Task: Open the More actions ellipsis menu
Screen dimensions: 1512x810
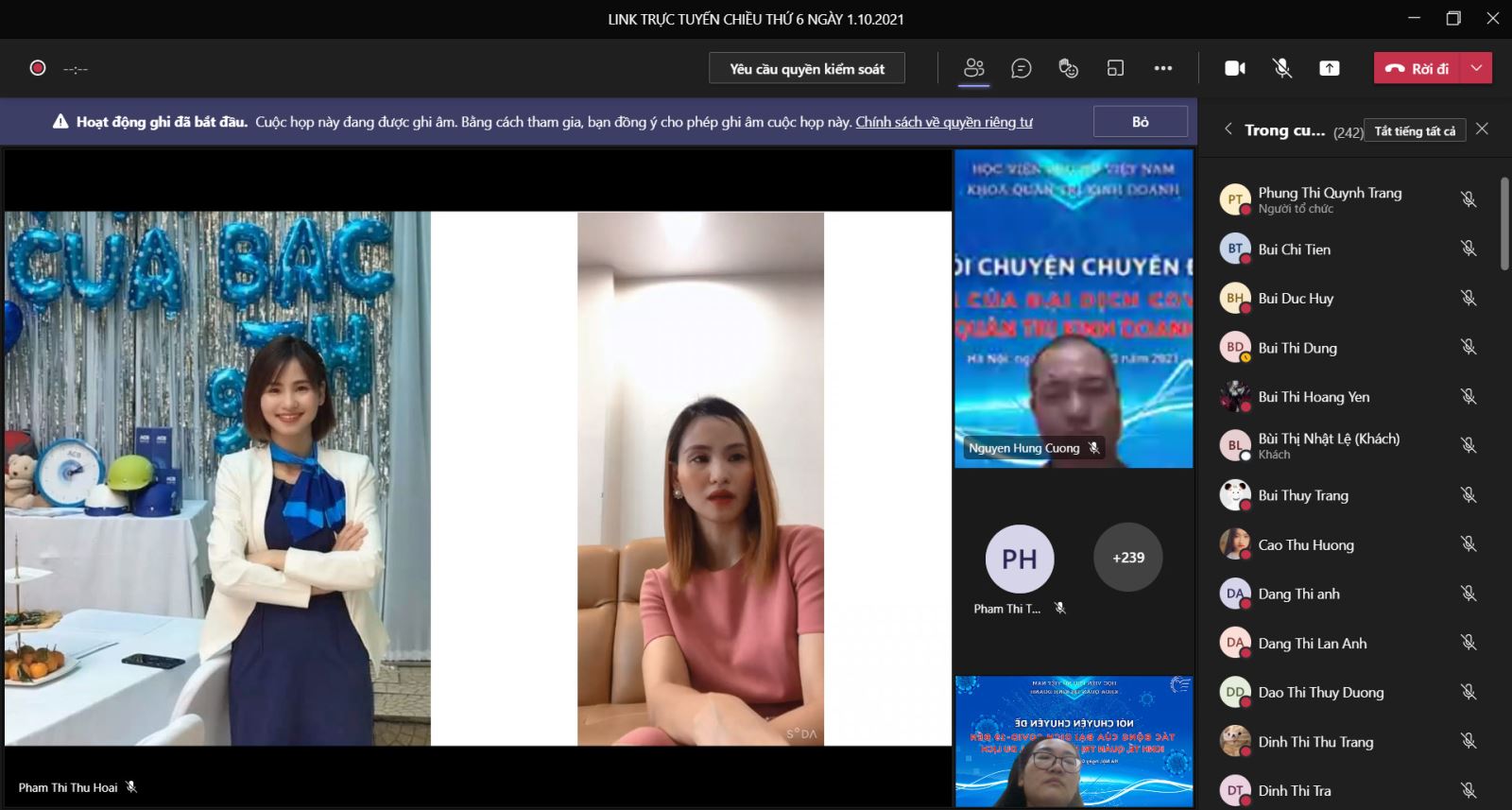Action: (1162, 68)
